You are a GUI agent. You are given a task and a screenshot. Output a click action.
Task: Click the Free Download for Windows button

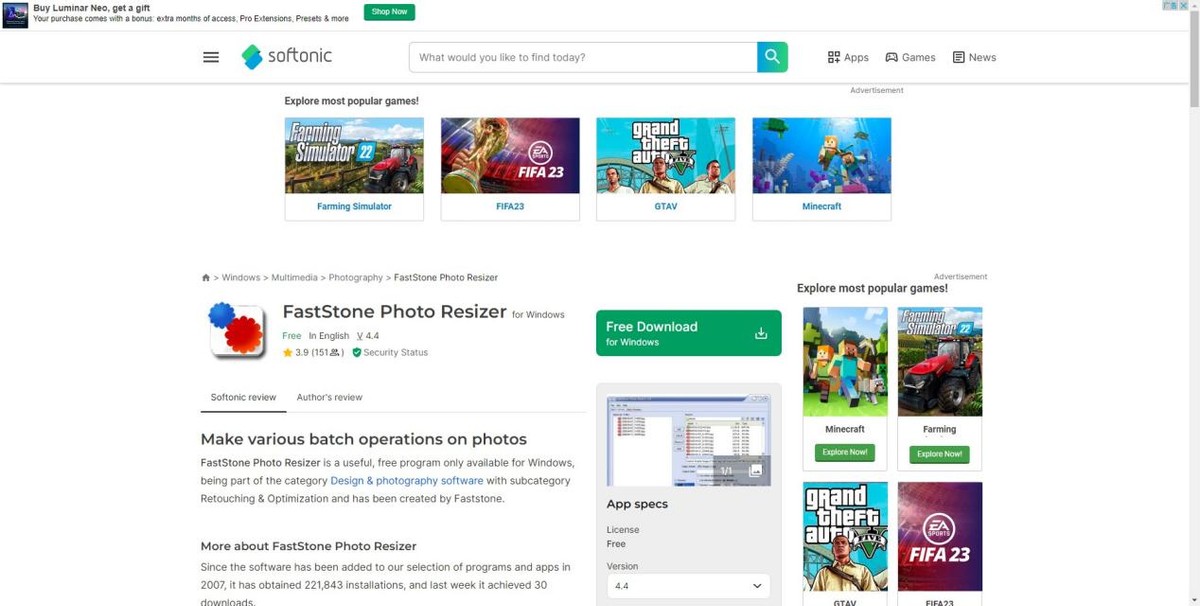688,333
